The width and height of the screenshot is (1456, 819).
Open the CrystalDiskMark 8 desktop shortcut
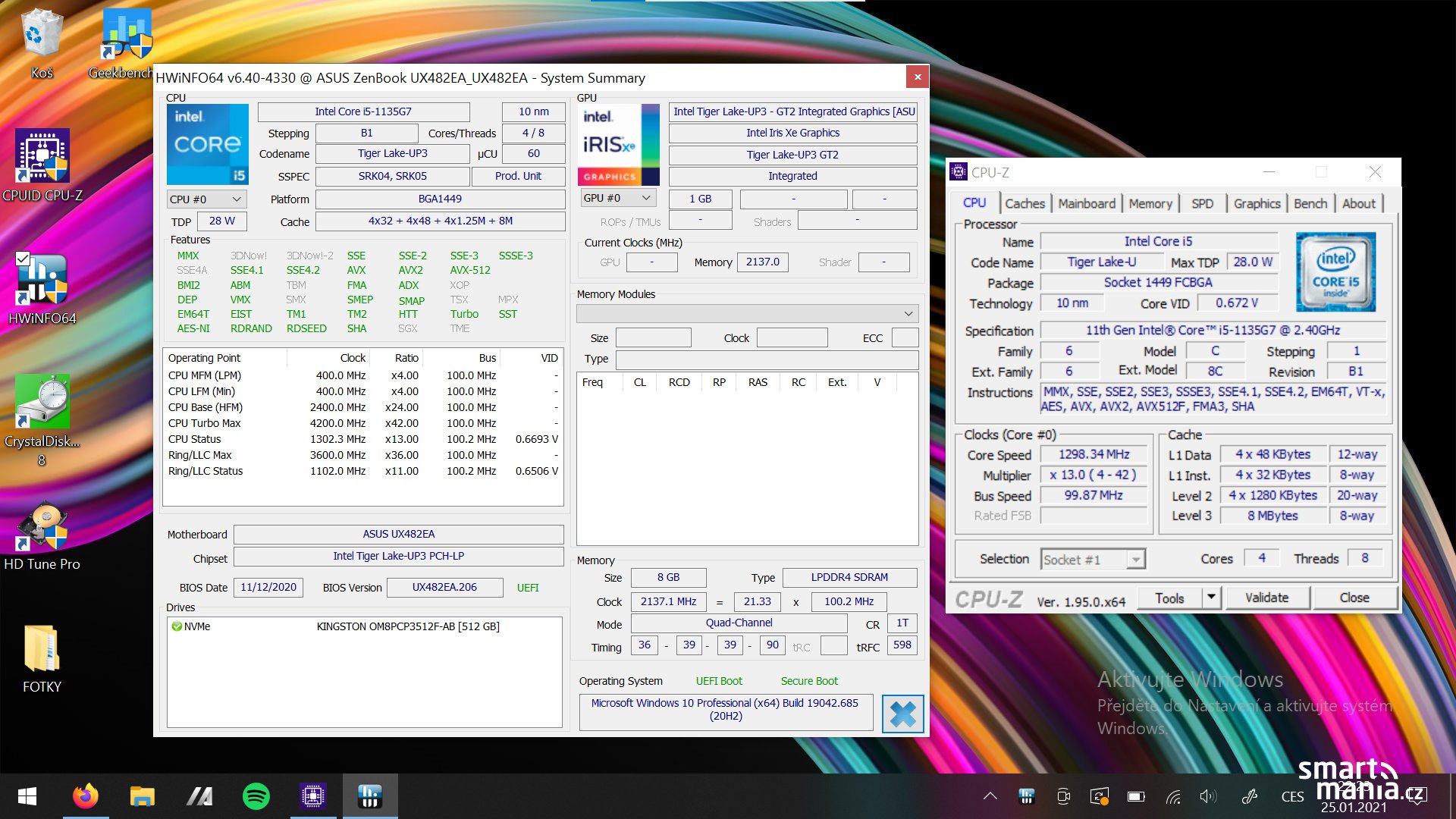point(42,419)
